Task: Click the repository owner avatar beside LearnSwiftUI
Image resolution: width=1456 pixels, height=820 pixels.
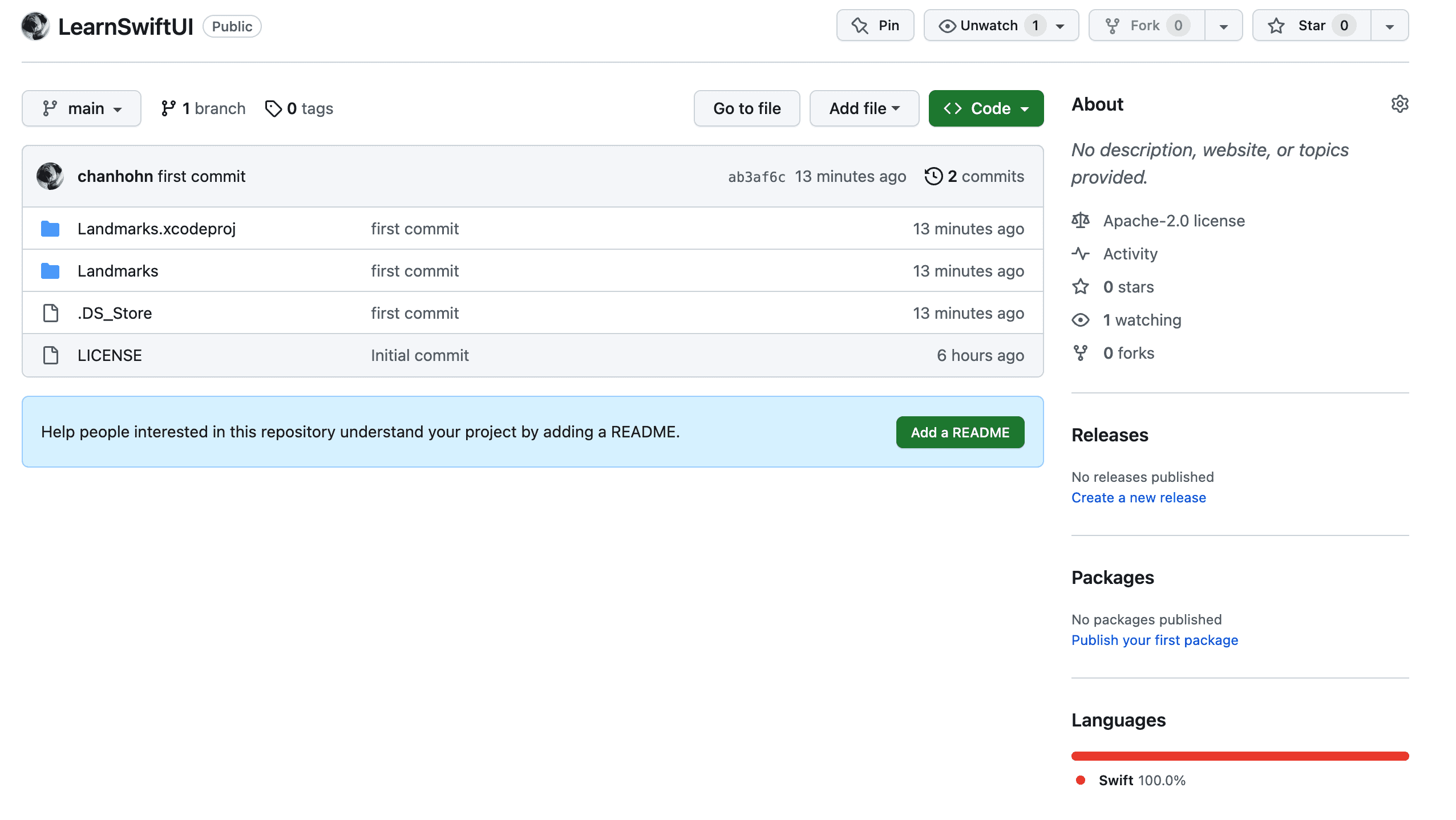Action: coord(35,26)
